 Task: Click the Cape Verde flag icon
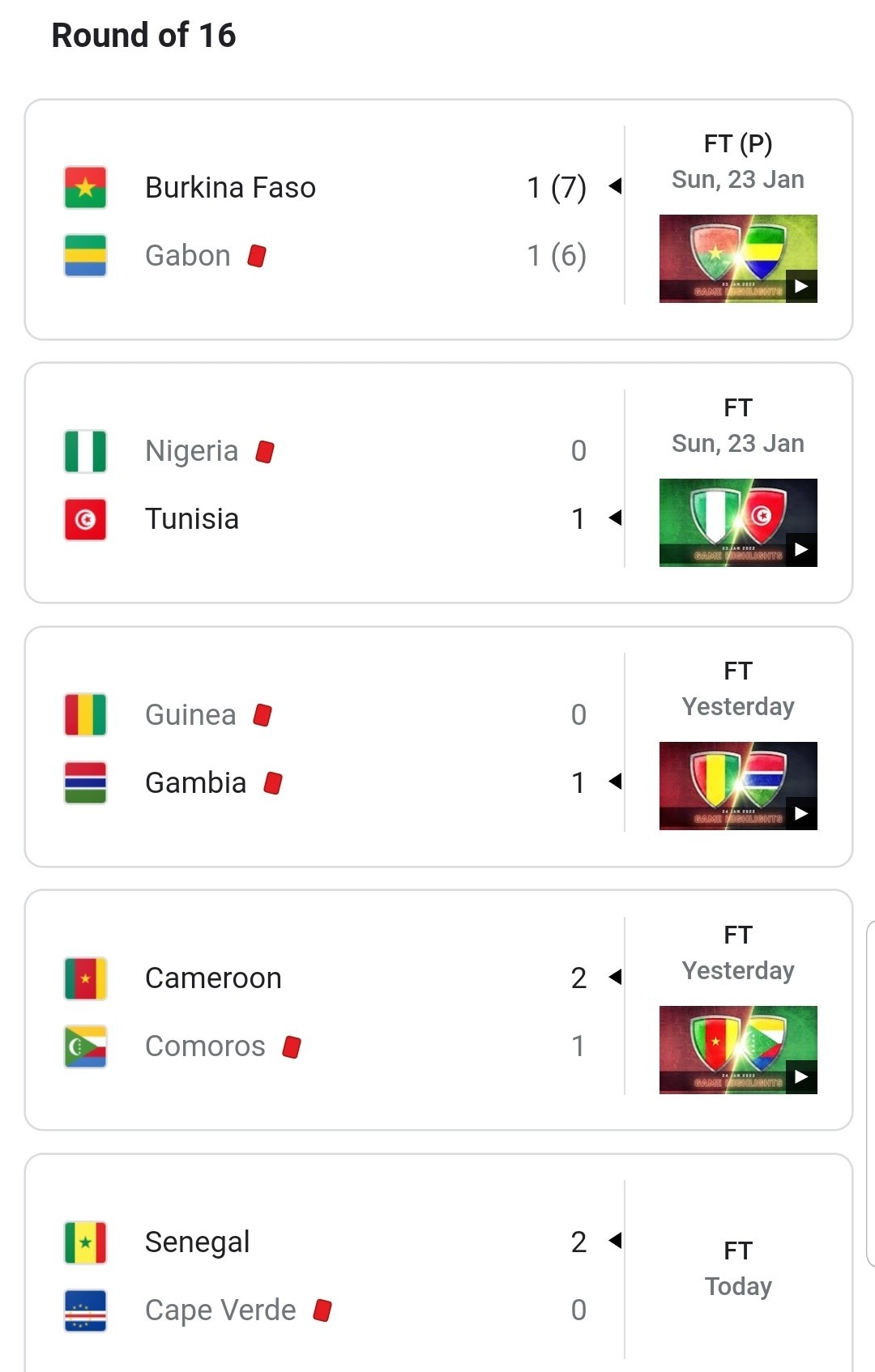point(85,1310)
